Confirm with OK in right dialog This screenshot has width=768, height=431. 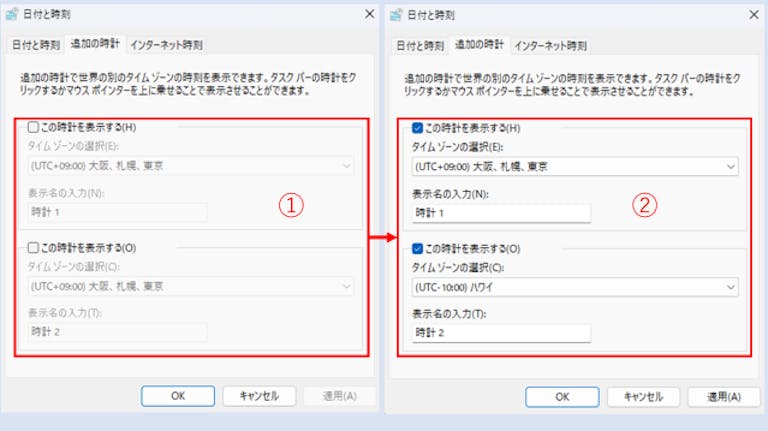pos(562,397)
